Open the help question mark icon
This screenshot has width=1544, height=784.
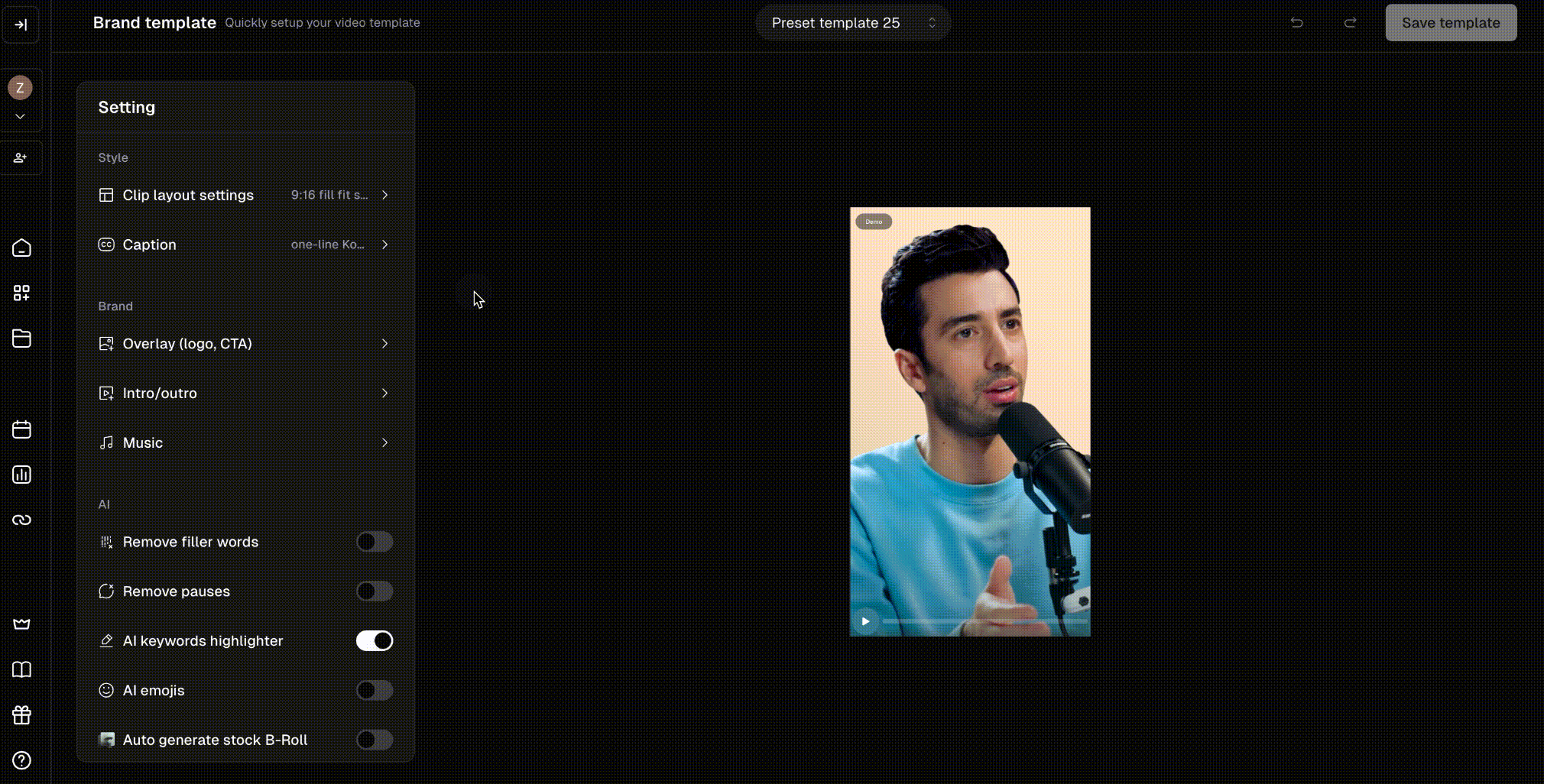[x=21, y=760]
